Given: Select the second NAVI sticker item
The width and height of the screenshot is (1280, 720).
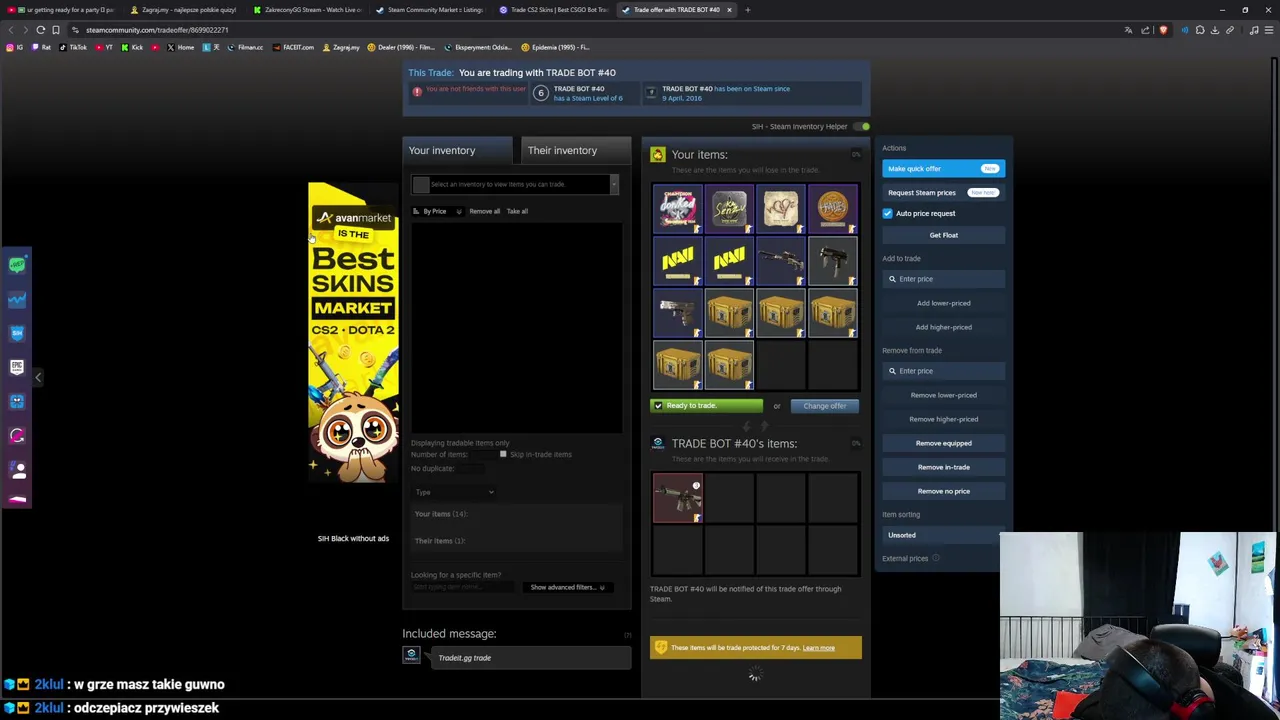Looking at the screenshot, I should click(730, 262).
